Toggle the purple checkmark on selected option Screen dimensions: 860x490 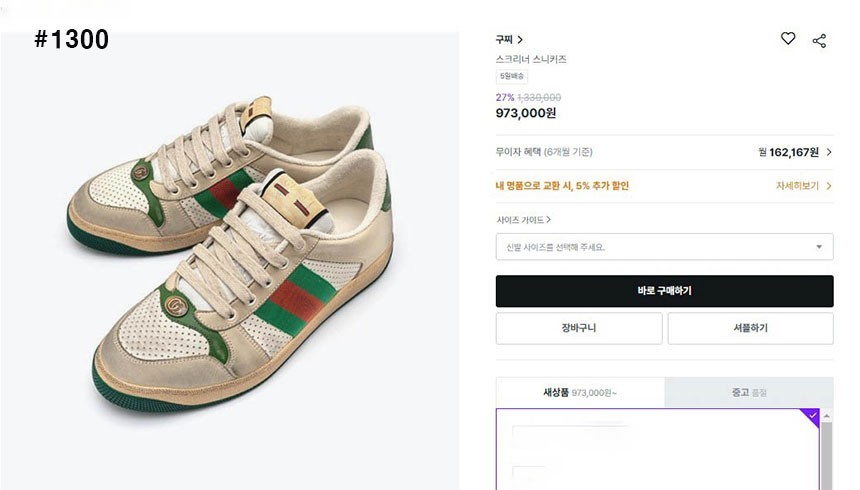[x=812, y=415]
